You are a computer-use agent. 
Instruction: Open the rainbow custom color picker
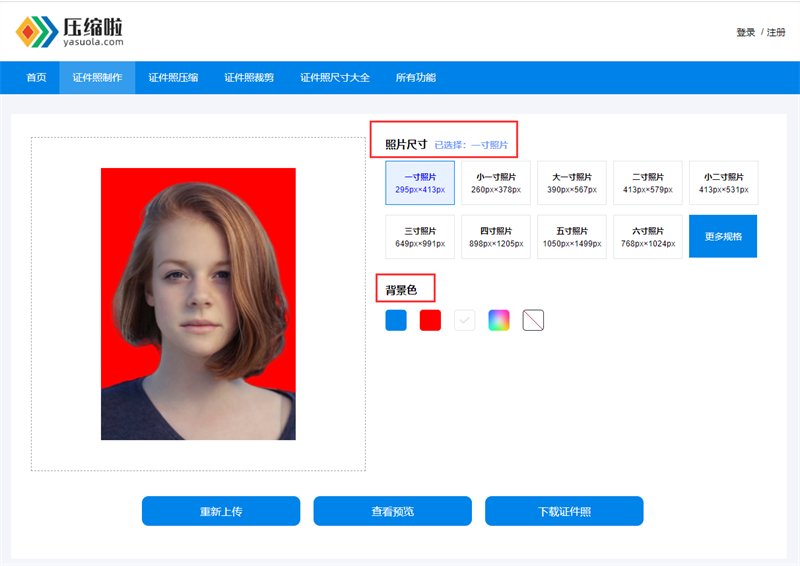(x=499, y=321)
